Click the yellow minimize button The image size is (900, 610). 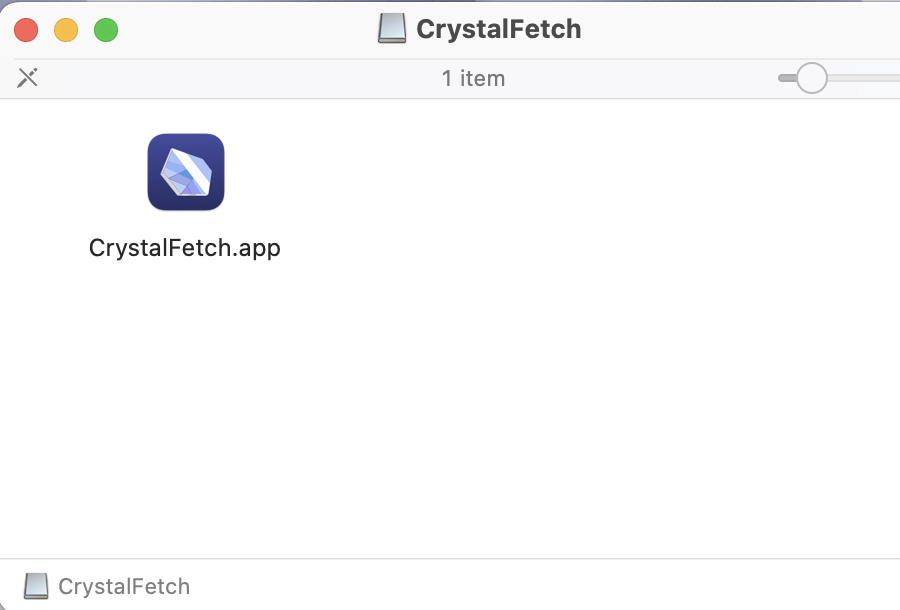[x=66, y=30]
